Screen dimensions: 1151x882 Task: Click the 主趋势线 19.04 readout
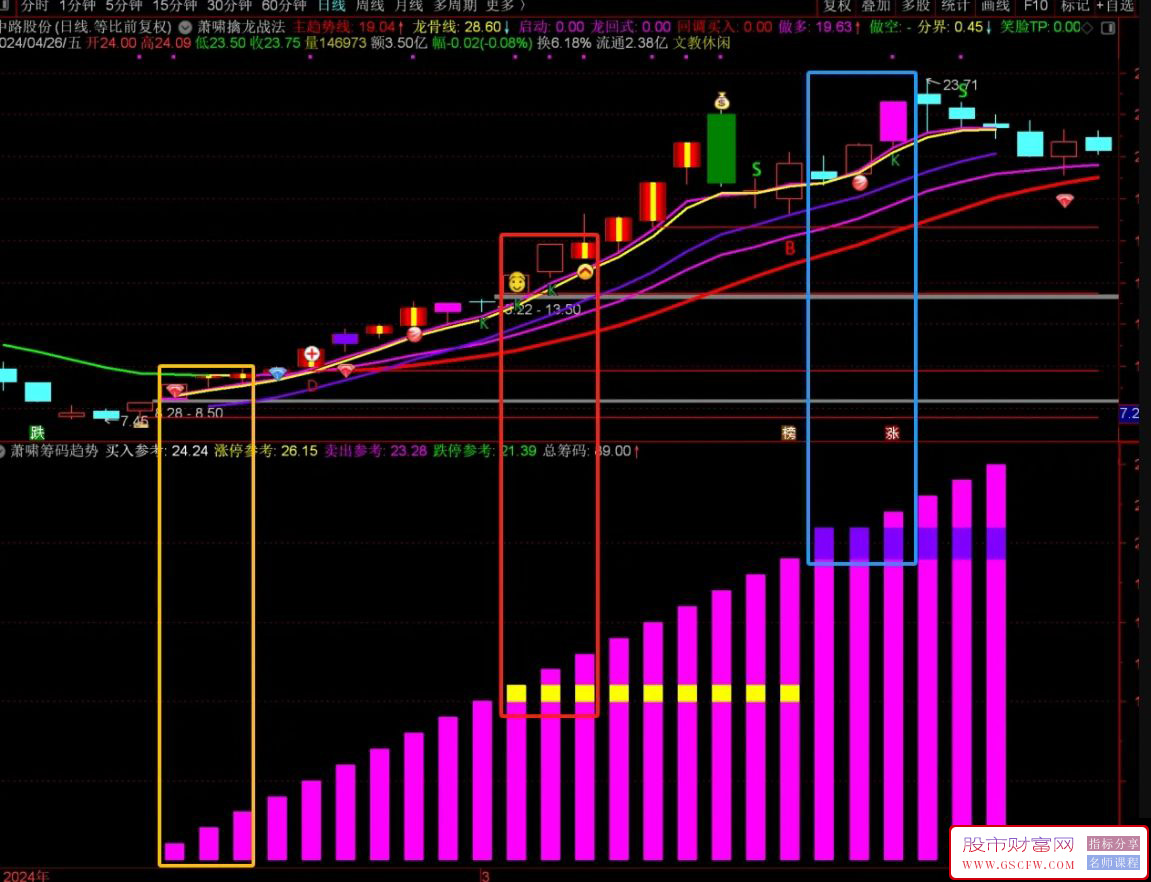click(x=350, y=27)
